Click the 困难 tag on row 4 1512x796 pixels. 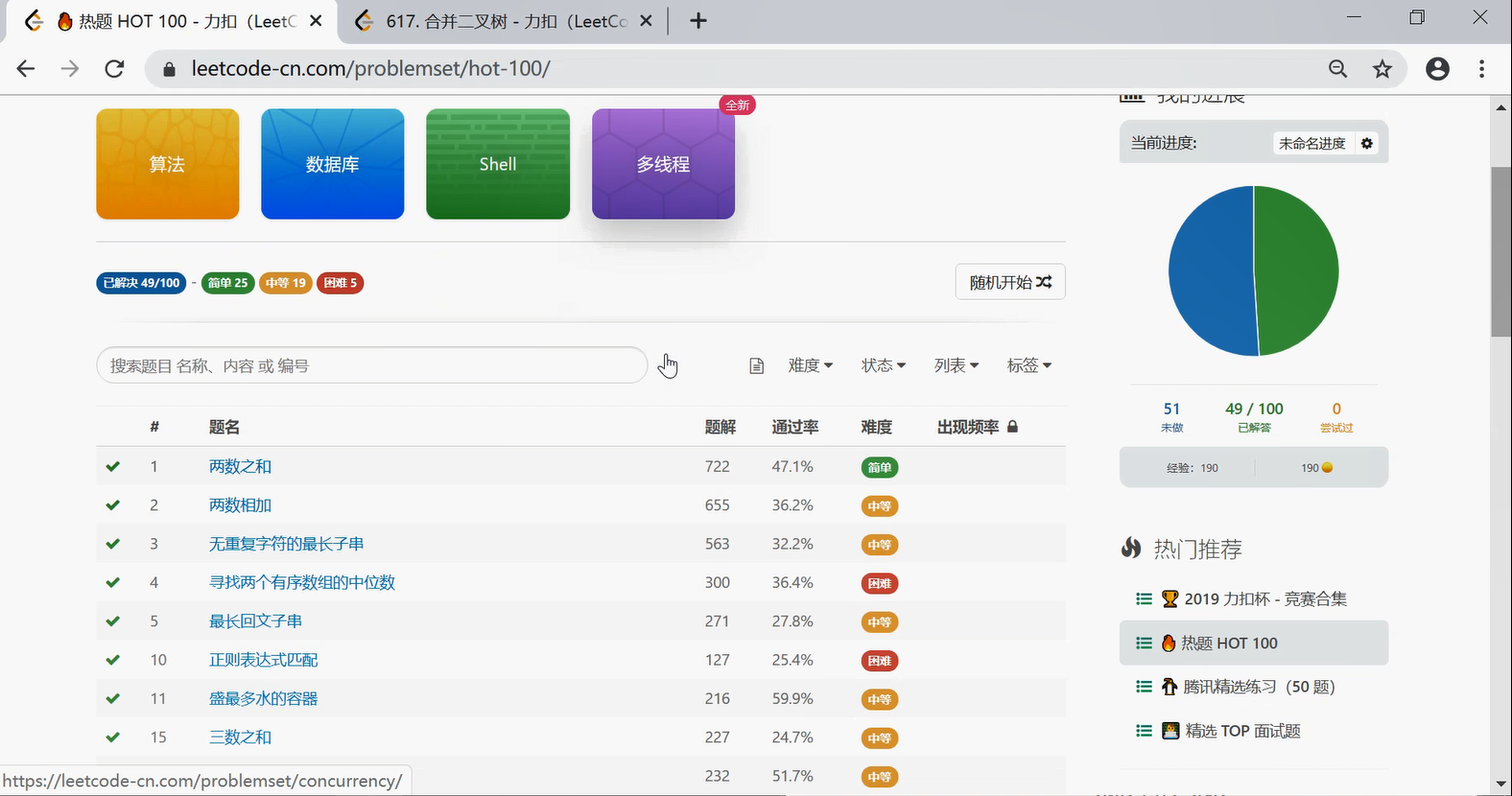pyautogui.click(x=880, y=583)
